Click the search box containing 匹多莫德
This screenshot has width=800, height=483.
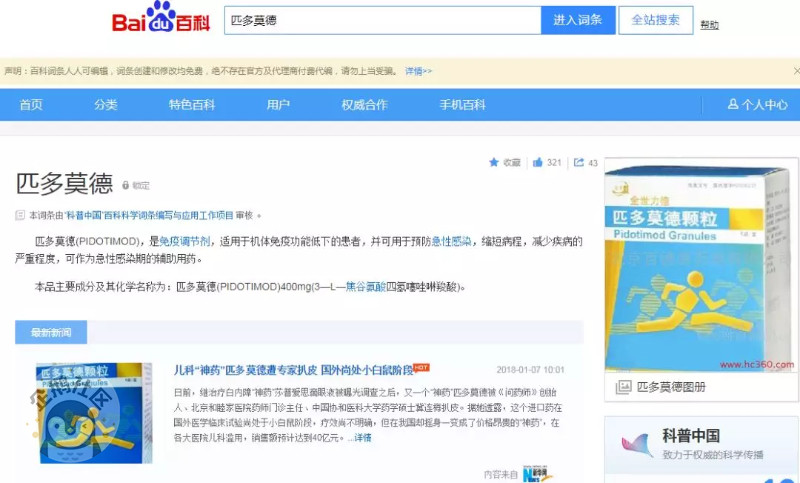click(383, 20)
